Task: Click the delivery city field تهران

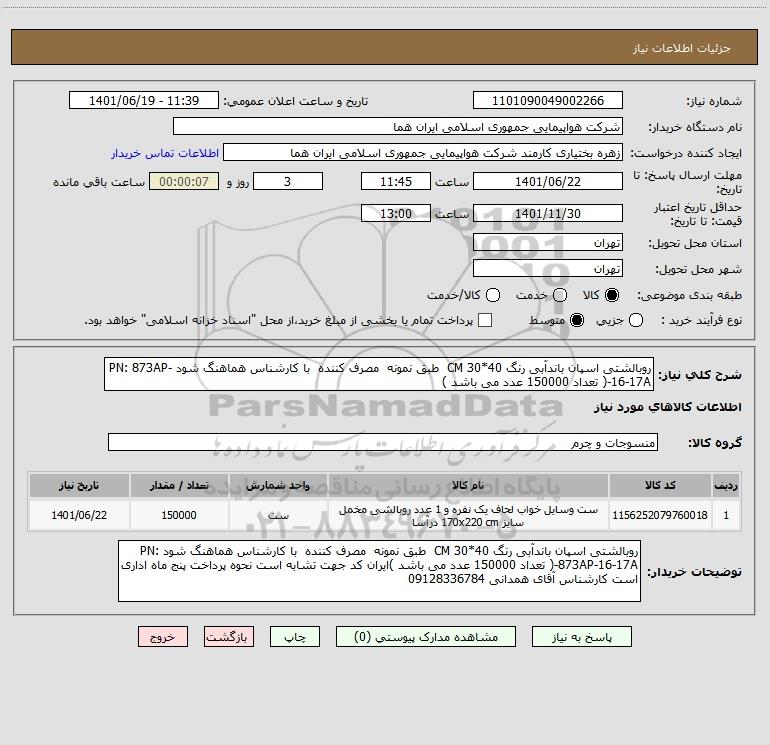Action: (548, 269)
